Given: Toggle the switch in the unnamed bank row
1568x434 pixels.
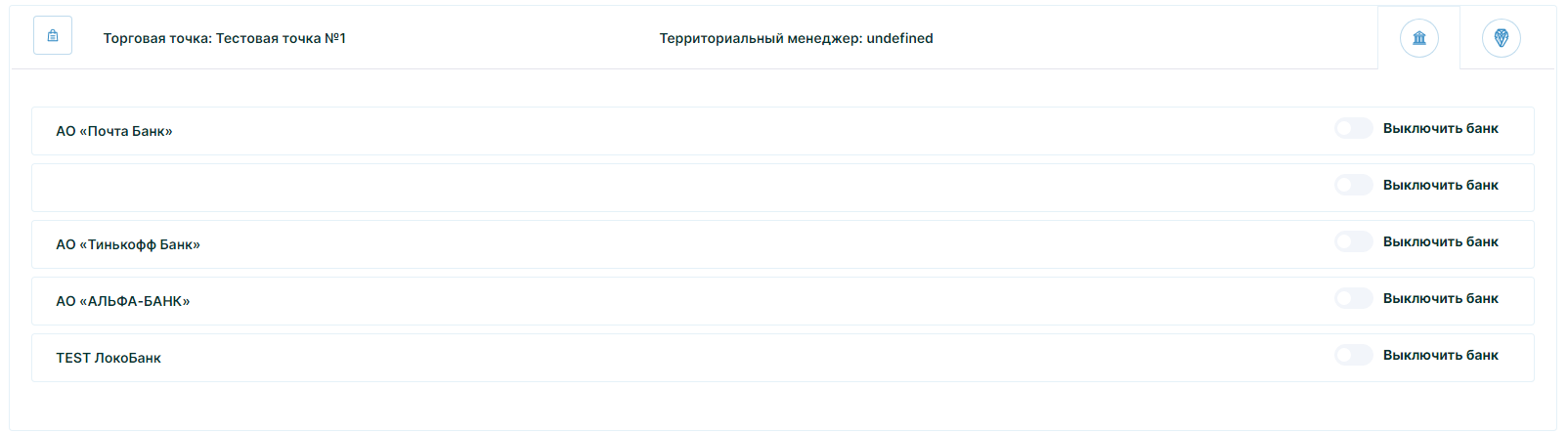Looking at the screenshot, I should coord(1354,185).
